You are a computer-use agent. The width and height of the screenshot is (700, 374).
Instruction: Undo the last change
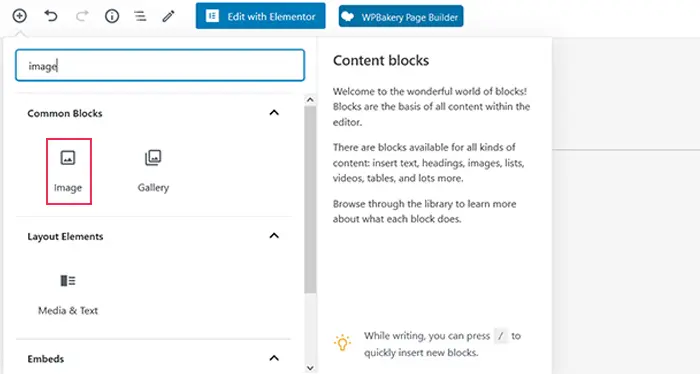[51, 17]
